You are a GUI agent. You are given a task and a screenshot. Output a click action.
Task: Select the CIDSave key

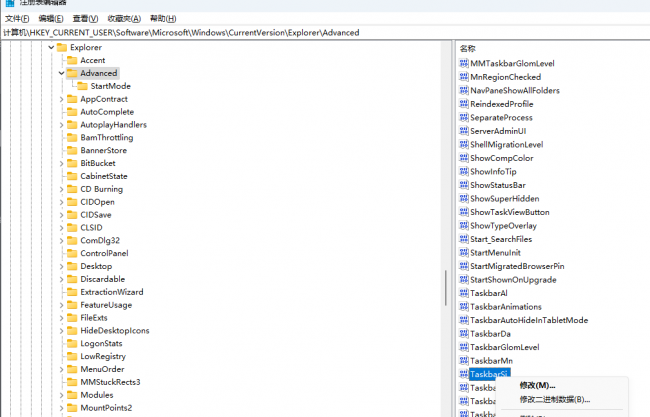pyautogui.click(x=96, y=215)
